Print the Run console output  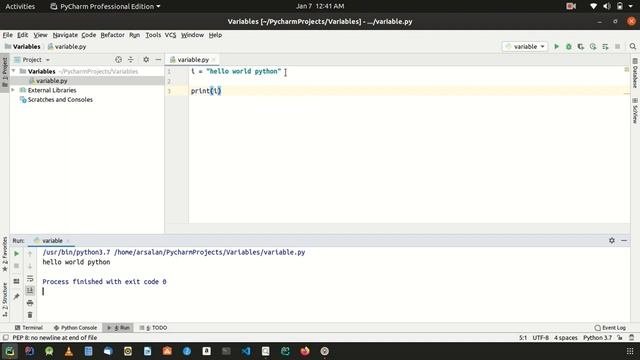point(30,303)
